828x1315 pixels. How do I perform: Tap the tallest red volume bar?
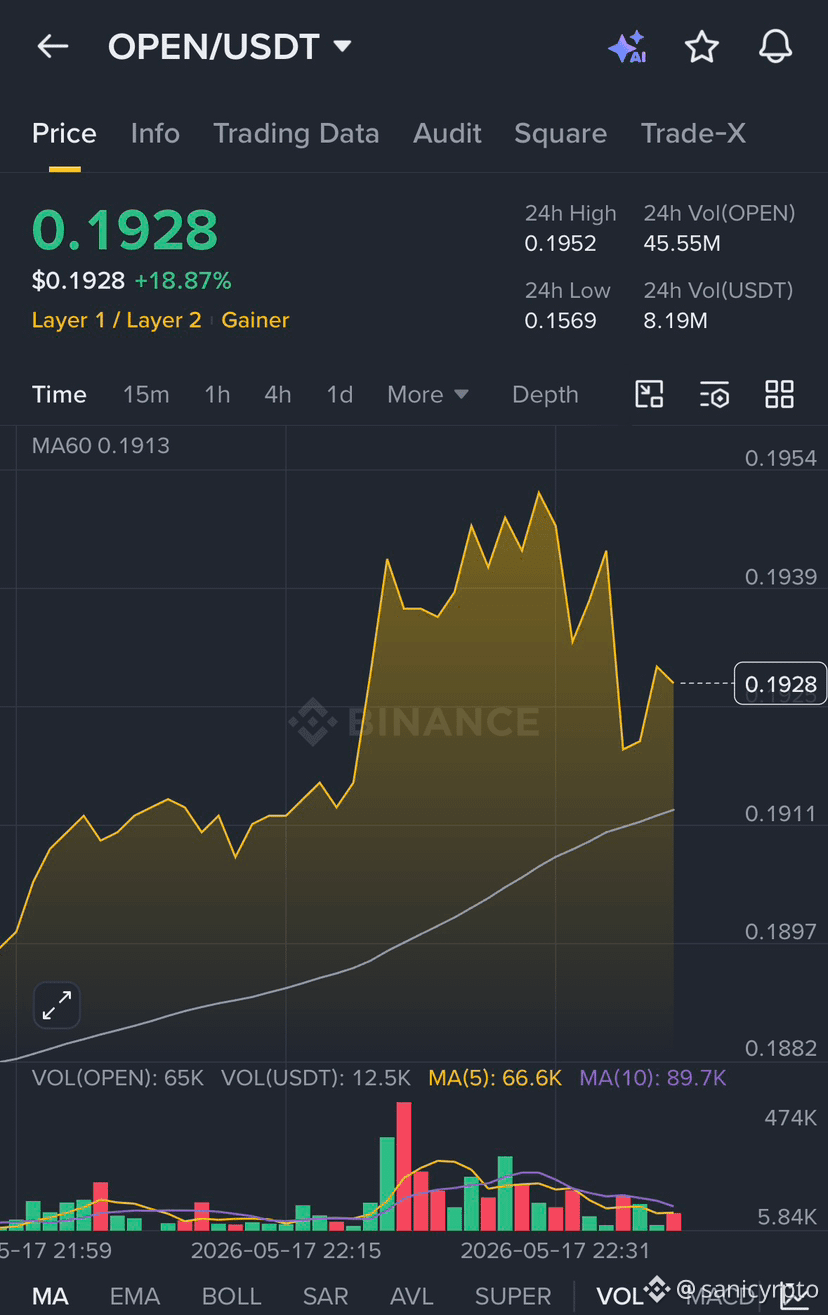(x=404, y=1166)
